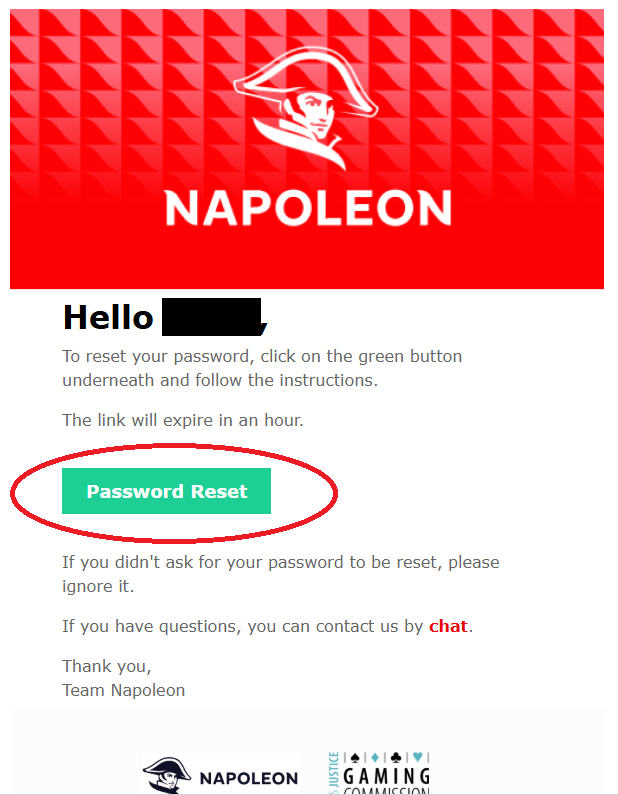Click the white NAPOLEON wordmark in banner
This screenshot has width=618, height=795.
point(307,208)
